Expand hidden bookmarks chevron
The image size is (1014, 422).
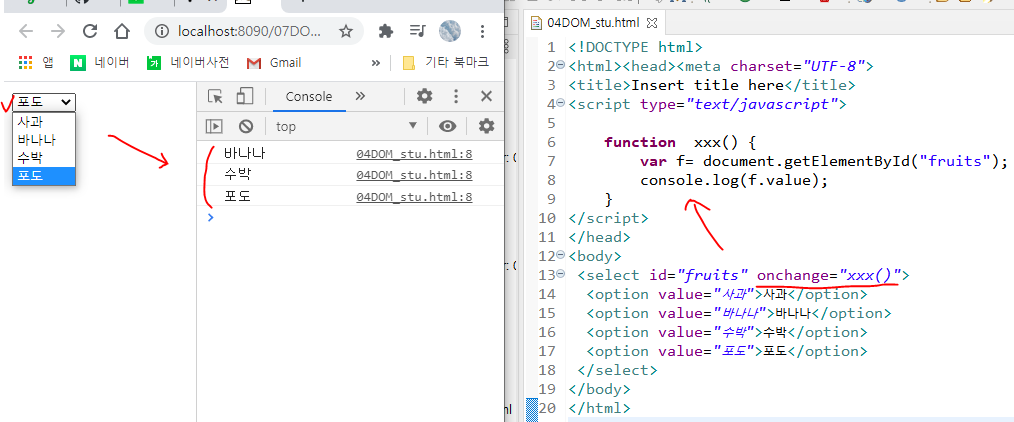pyautogui.click(x=376, y=63)
